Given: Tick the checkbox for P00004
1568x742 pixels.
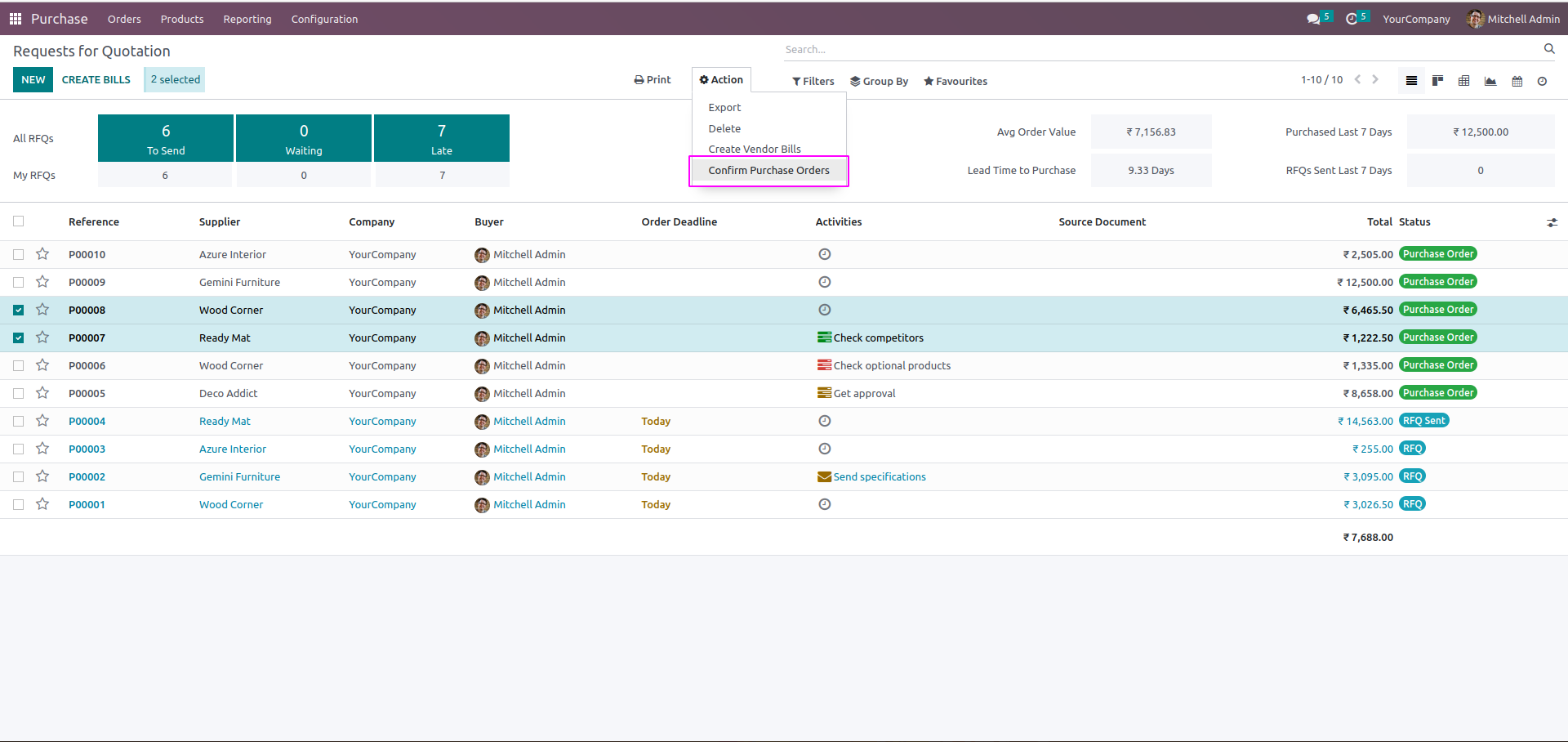Looking at the screenshot, I should tap(19, 421).
